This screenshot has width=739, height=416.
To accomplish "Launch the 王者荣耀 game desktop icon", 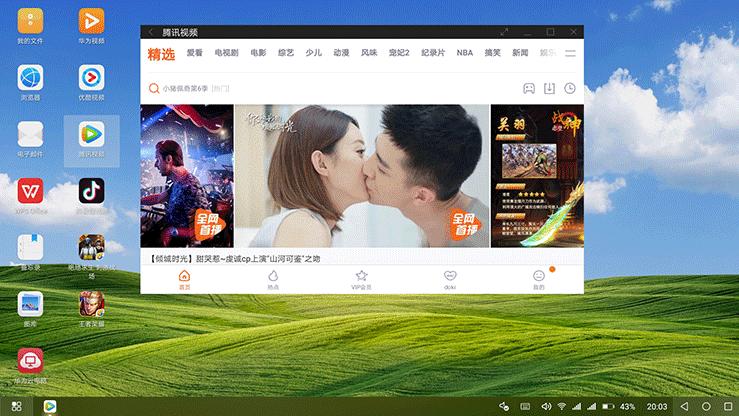I will click(91, 304).
